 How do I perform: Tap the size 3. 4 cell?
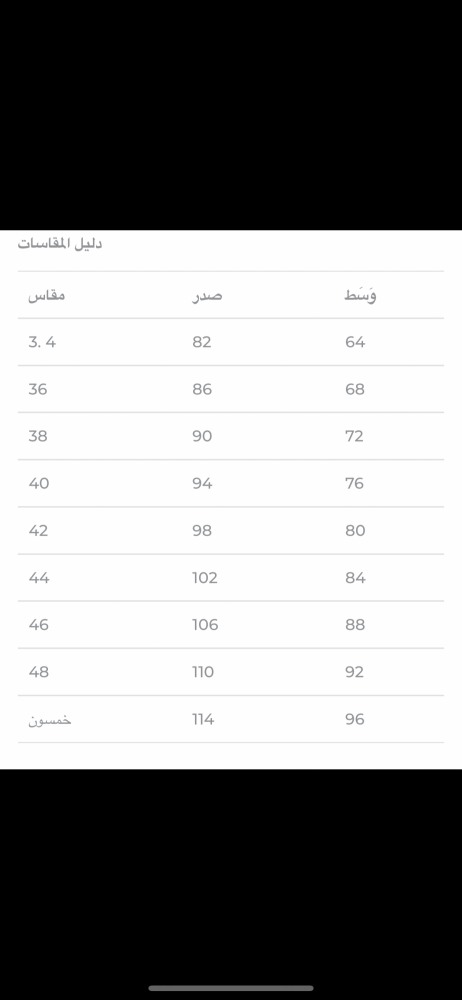point(42,342)
